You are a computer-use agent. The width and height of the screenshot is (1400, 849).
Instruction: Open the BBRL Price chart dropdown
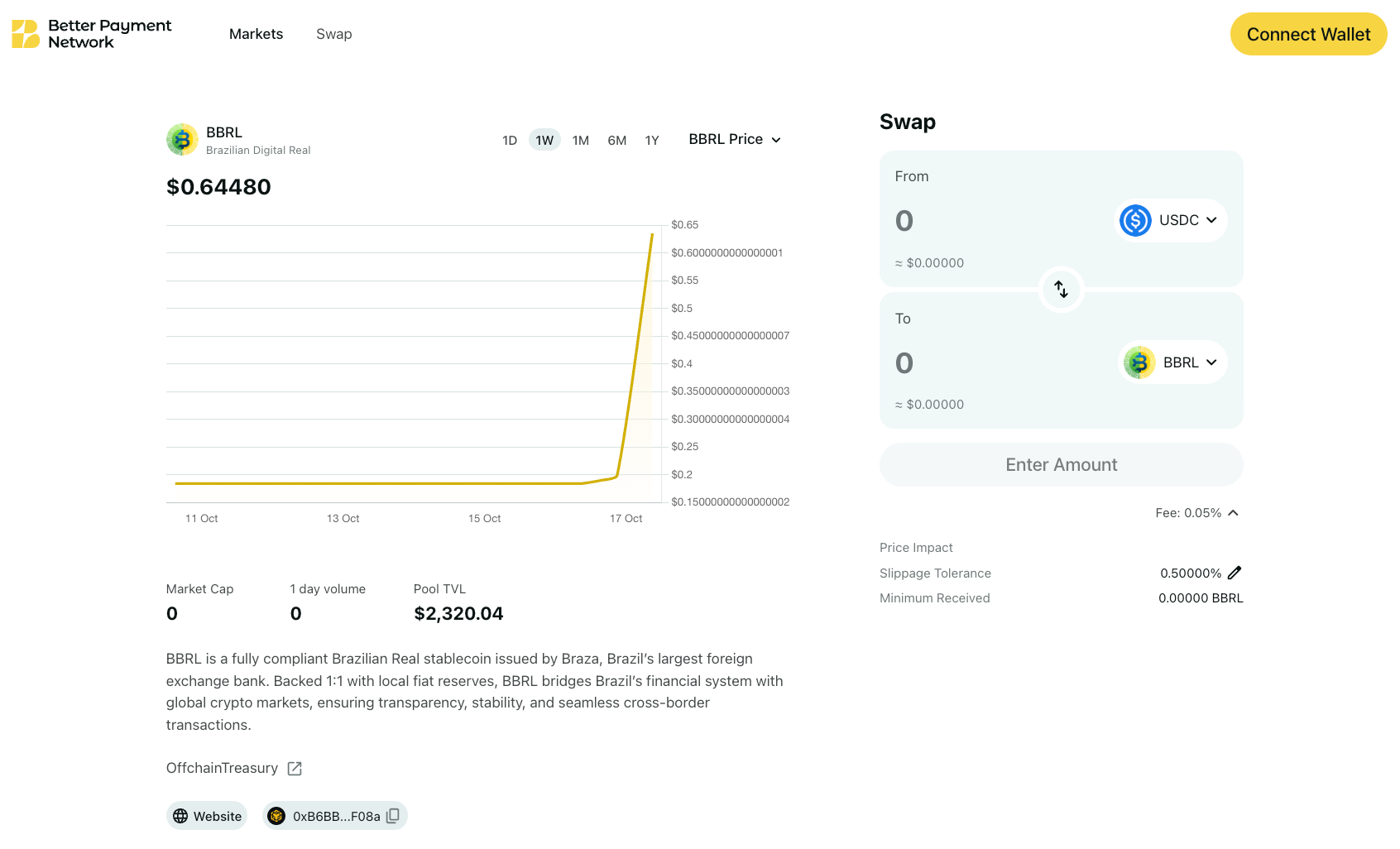tap(735, 139)
